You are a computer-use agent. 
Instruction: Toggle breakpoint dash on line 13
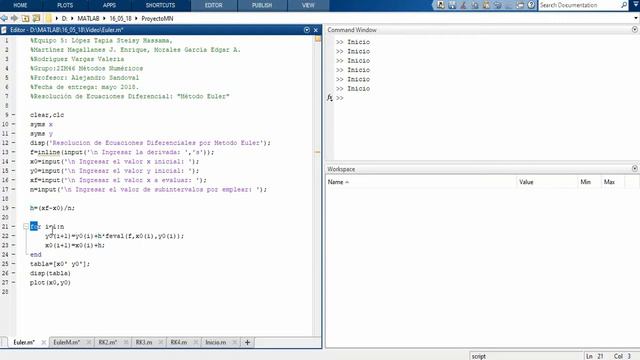pos(13,152)
